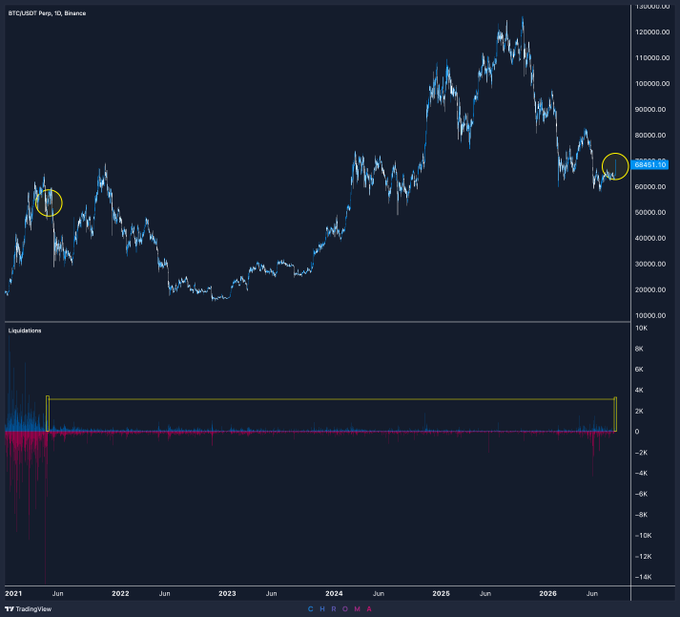The width and height of the screenshot is (680, 617).
Task: Click the 2K liquidations axis label
Action: coord(640,411)
